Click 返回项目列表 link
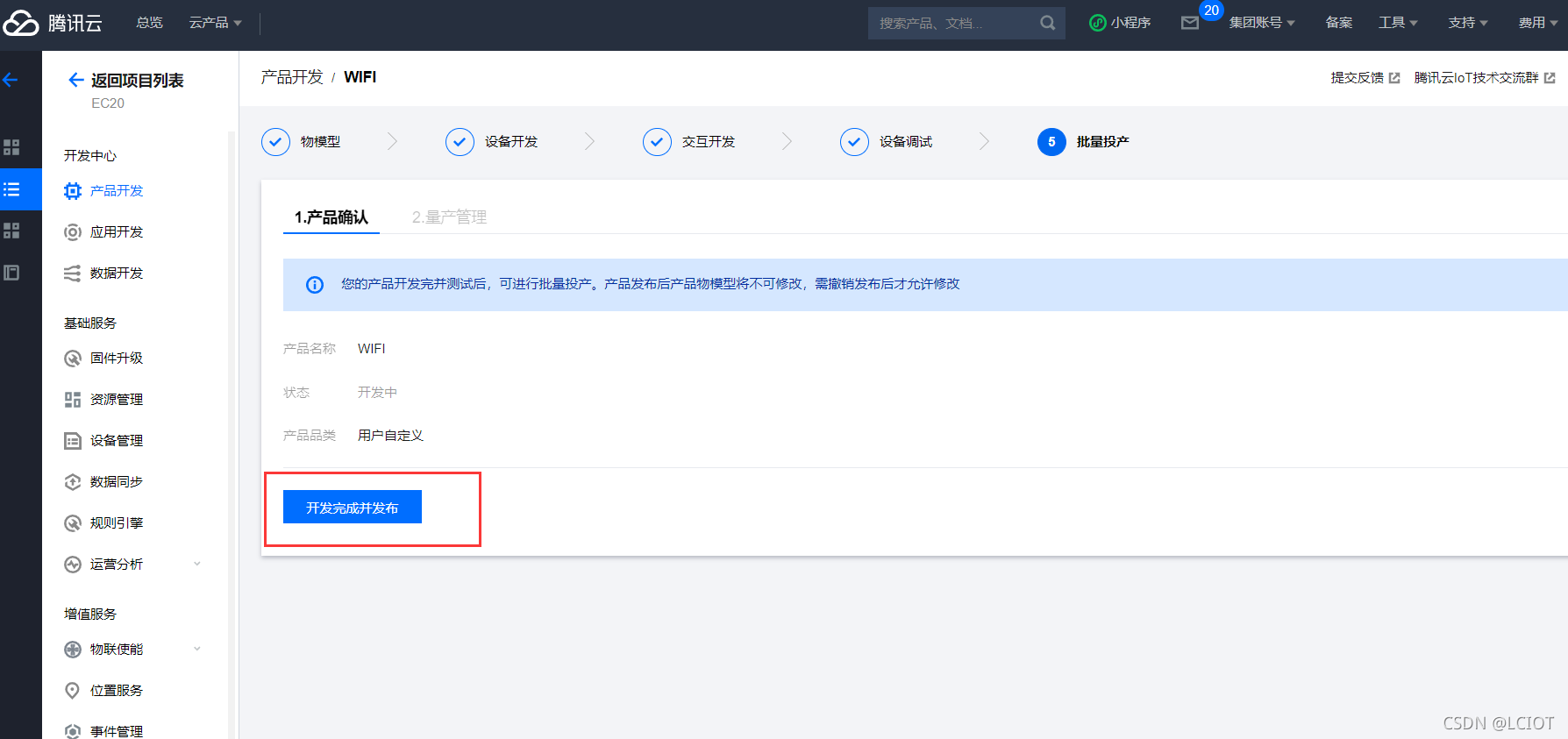Image resolution: width=1568 pixels, height=739 pixels. (138, 81)
